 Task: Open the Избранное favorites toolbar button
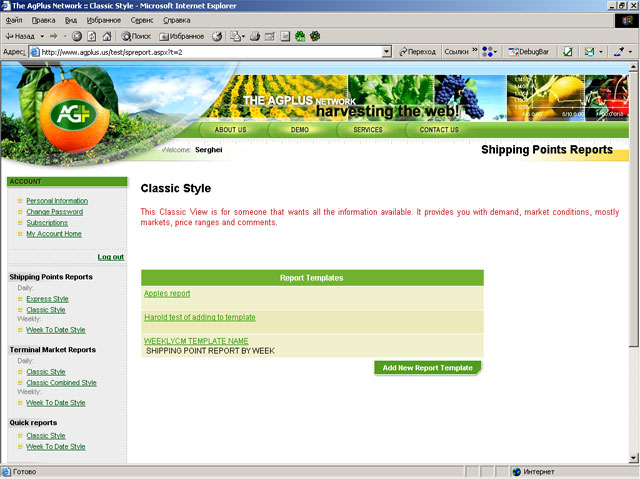[182, 36]
